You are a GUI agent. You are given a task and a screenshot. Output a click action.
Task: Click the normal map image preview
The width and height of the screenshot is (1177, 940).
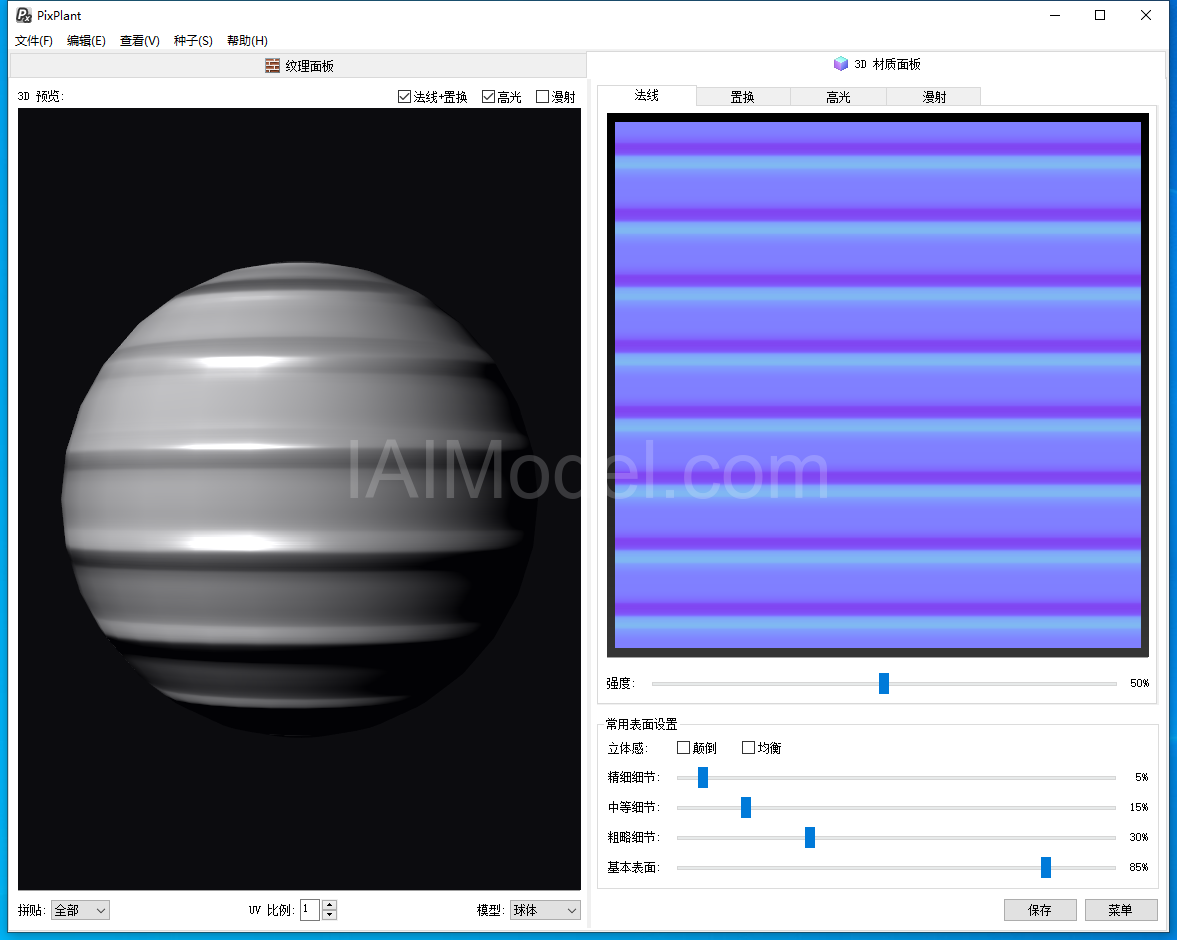click(x=877, y=384)
